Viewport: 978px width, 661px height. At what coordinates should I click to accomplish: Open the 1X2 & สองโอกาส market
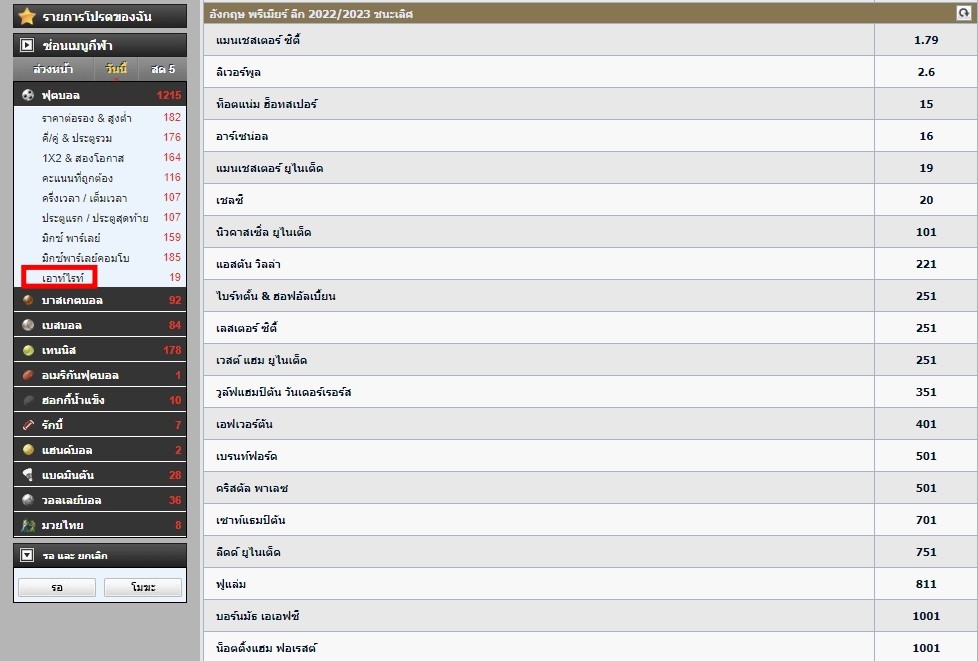[x=82, y=158]
